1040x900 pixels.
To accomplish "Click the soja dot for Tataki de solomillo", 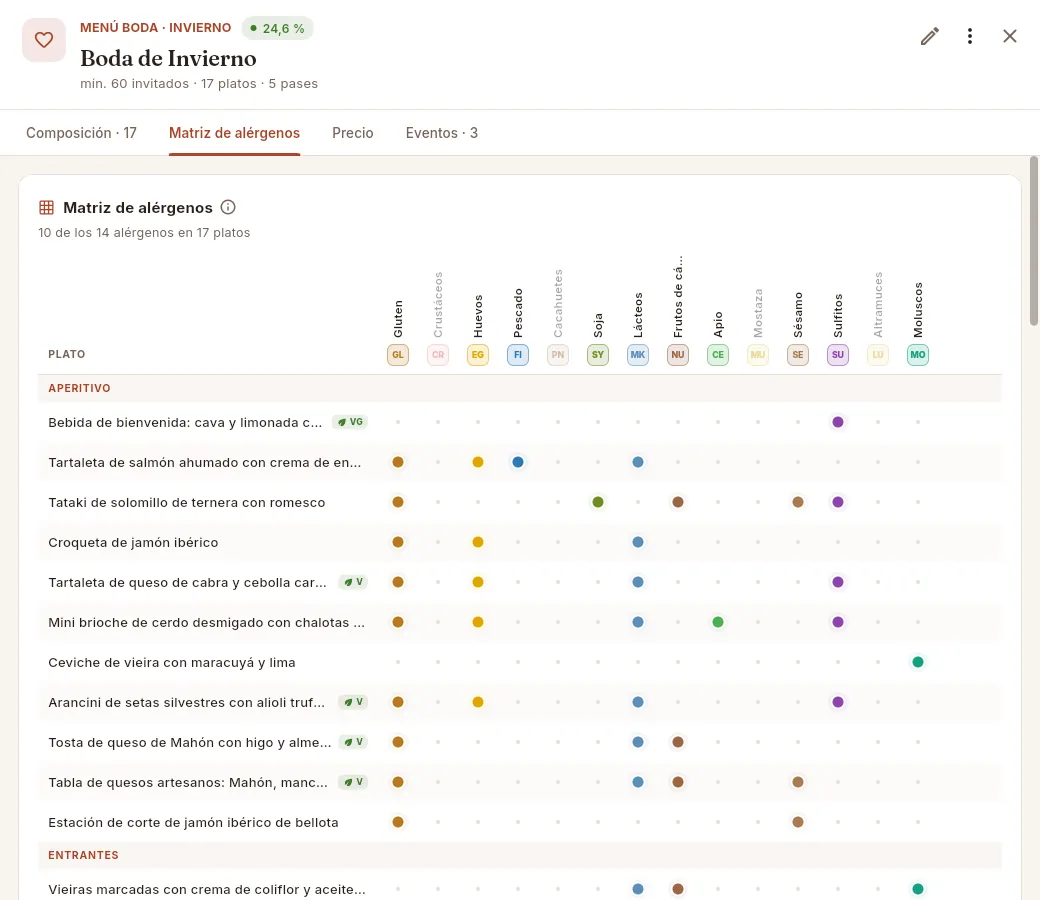I will [598, 502].
